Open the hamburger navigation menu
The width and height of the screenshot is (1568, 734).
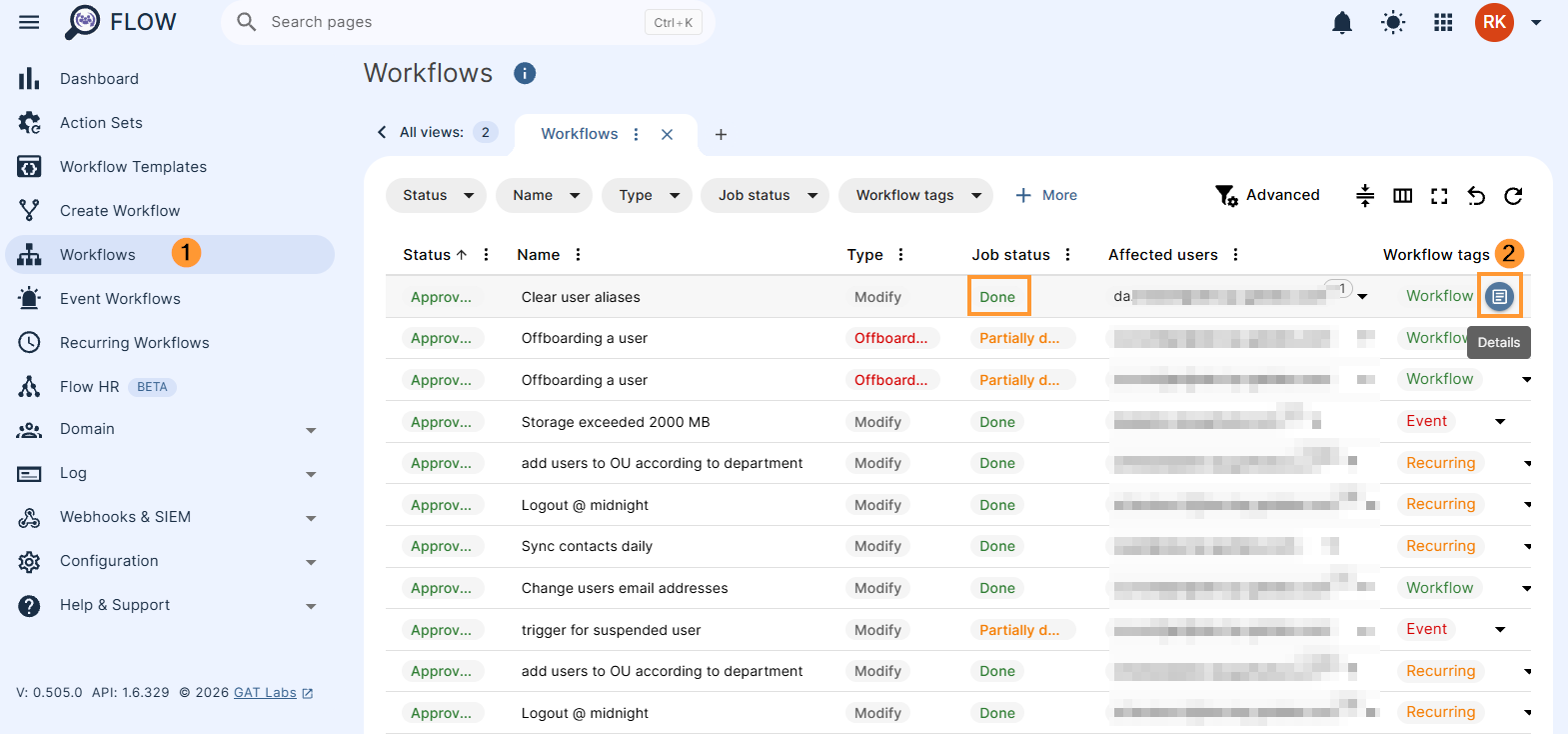[x=29, y=22]
